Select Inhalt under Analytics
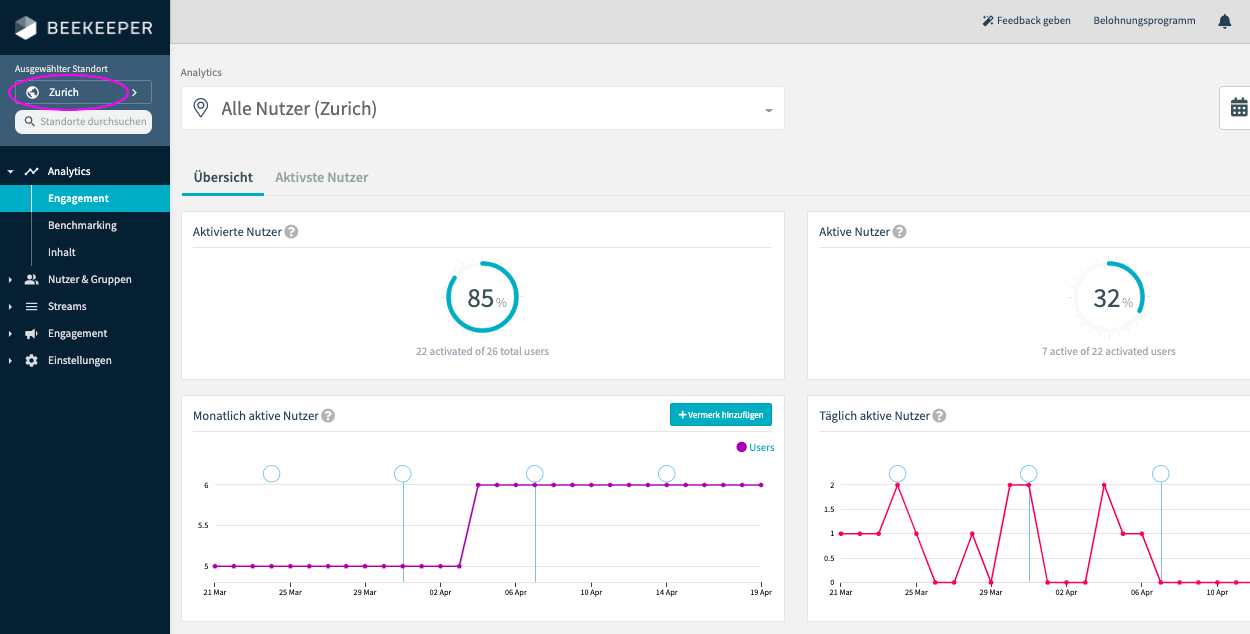 click(x=62, y=253)
